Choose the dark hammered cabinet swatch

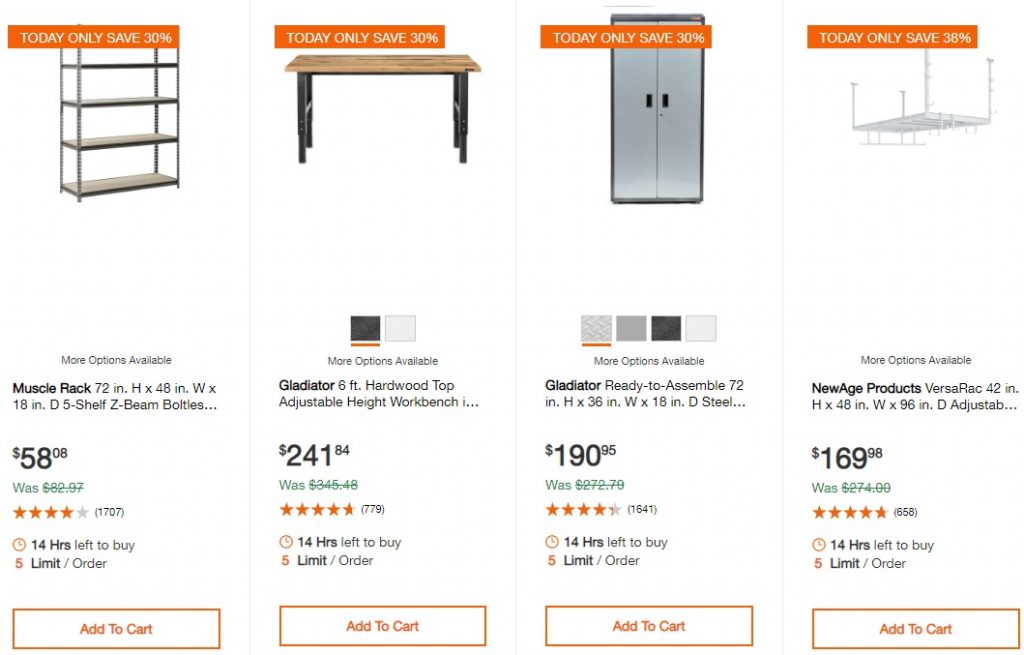666,328
